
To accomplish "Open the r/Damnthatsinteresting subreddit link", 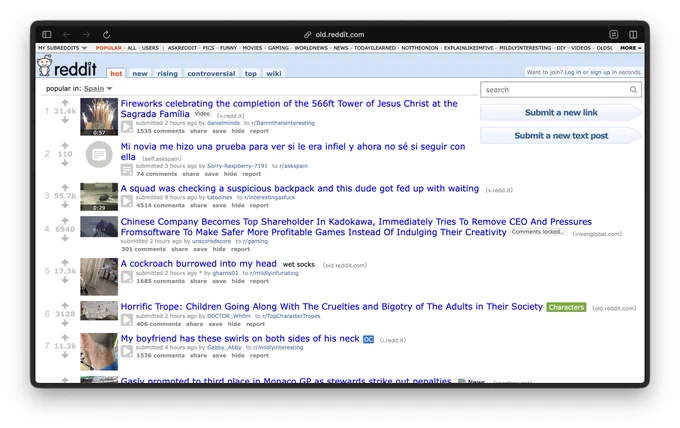I will click(x=283, y=123).
